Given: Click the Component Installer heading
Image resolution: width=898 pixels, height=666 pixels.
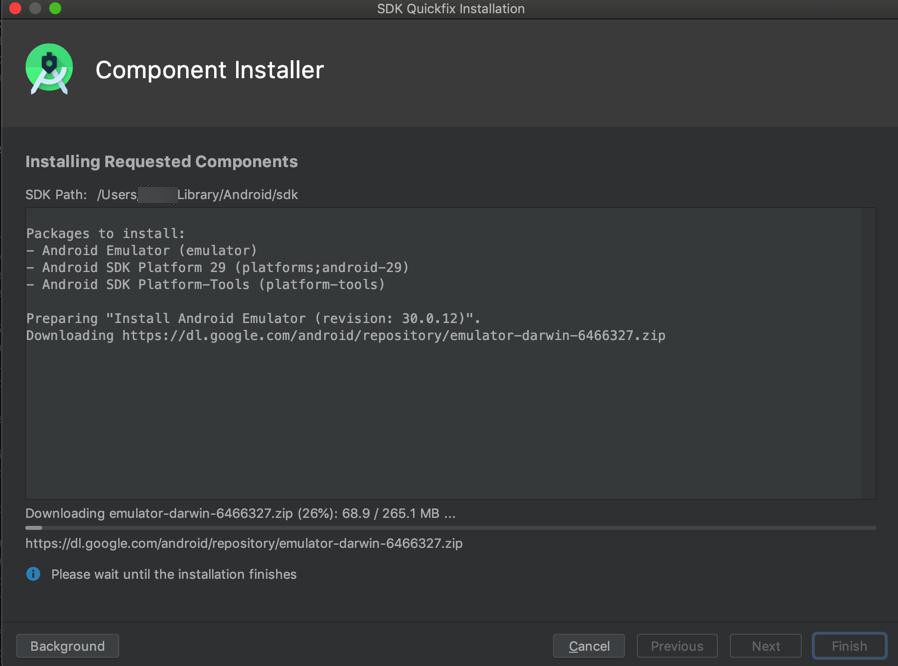Looking at the screenshot, I should pyautogui.click(x=210, y=70).
